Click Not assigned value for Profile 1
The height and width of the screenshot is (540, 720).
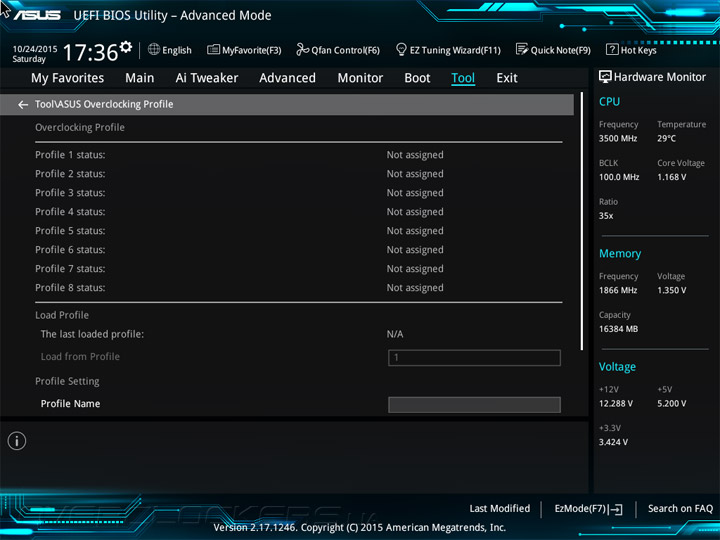coord(415,155)
